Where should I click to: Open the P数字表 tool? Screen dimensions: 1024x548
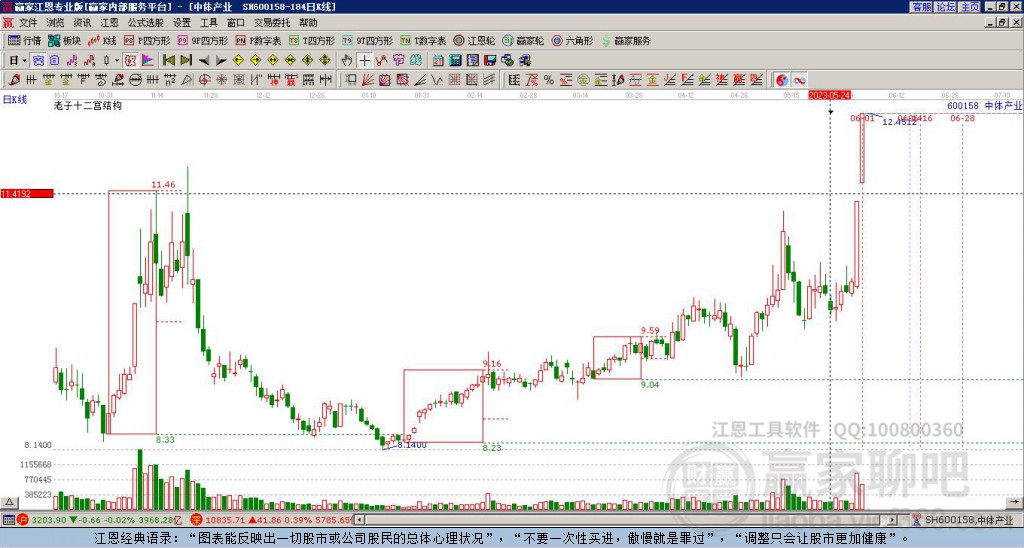pyautogui.click(x=258, y=40)
